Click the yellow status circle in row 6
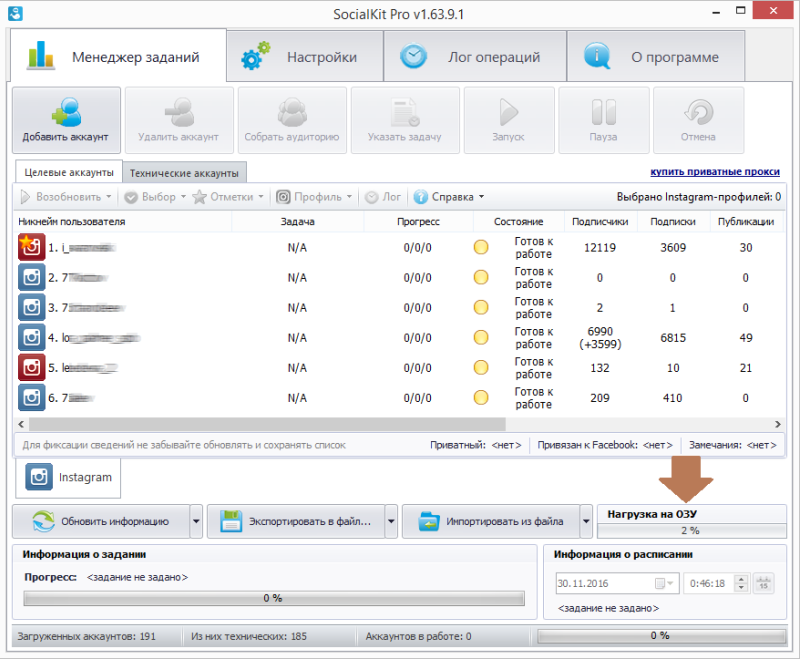 click(481, 398)
